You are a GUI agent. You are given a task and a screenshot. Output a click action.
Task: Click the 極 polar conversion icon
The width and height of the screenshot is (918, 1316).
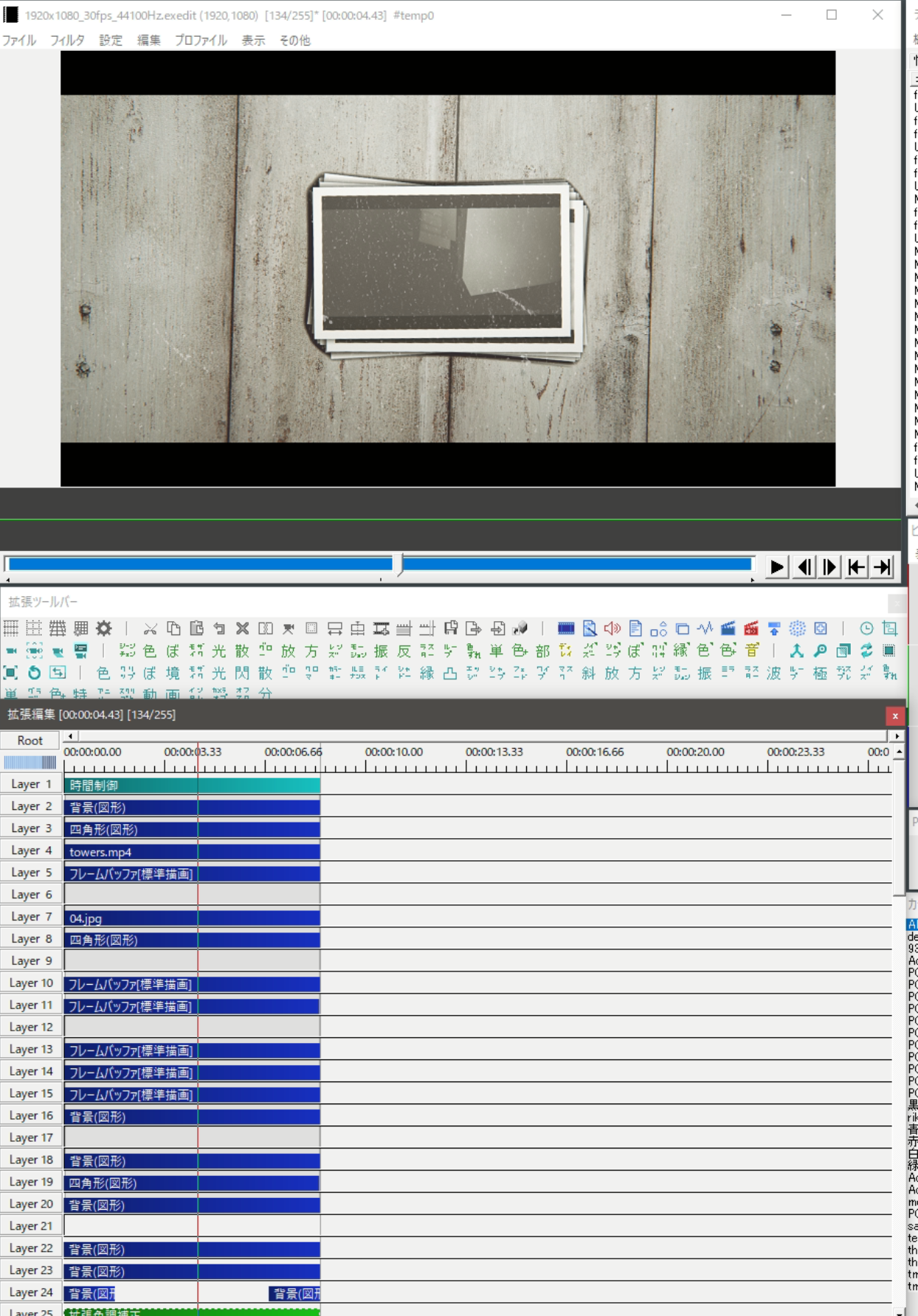[x=820, y=673]
